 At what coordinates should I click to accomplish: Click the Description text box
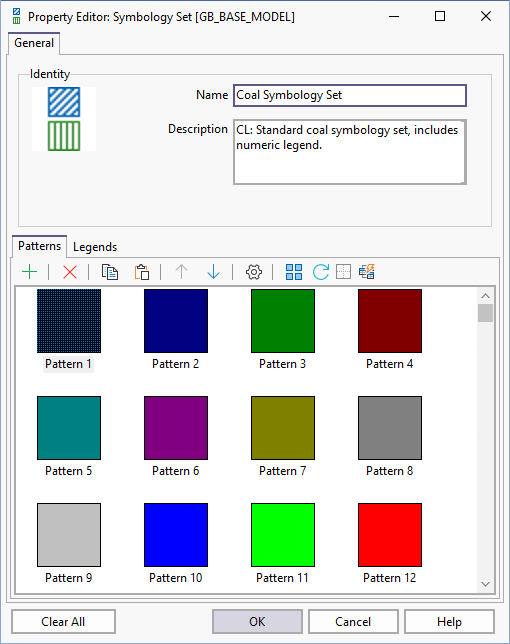(x=350, y=152)
